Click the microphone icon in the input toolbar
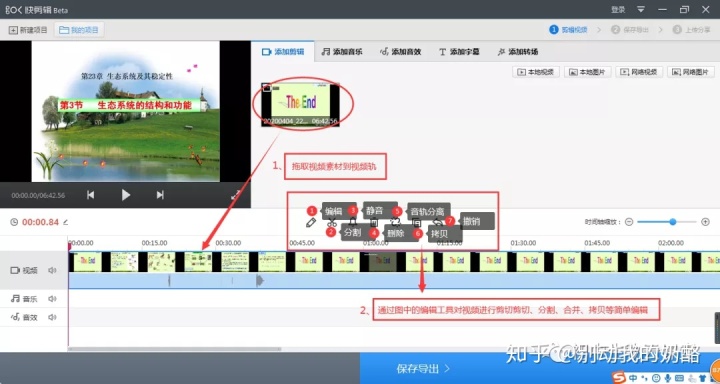720x384 pixels. pyautogui.click(x=668, y=378)
